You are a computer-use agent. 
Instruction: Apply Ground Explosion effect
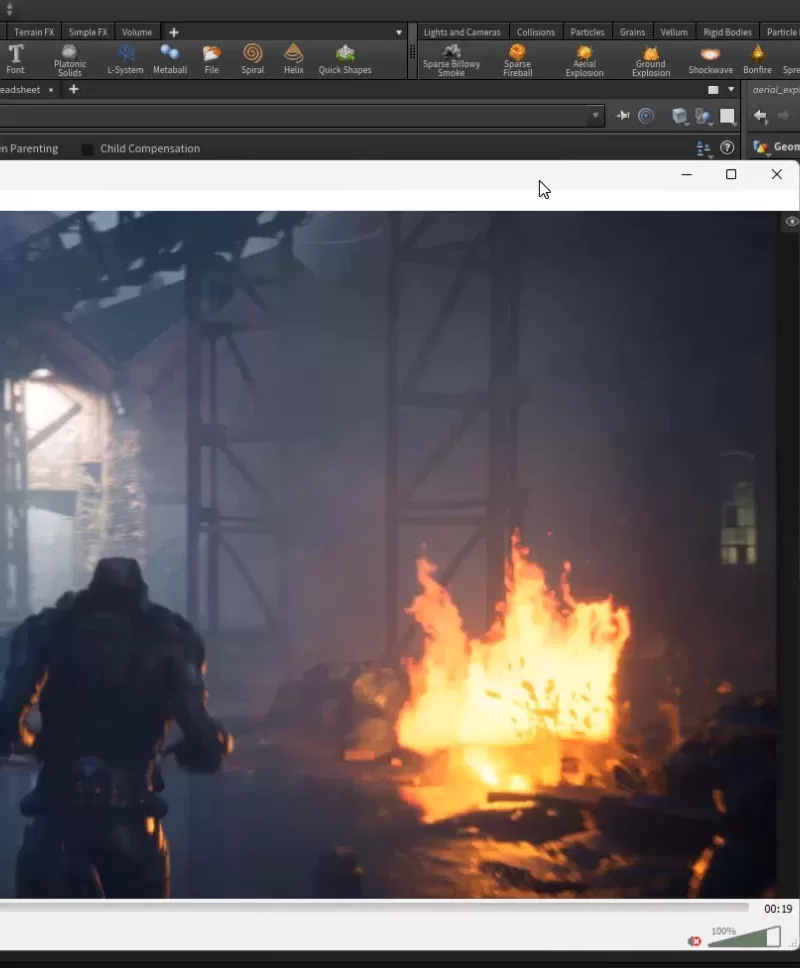(651, 60)
